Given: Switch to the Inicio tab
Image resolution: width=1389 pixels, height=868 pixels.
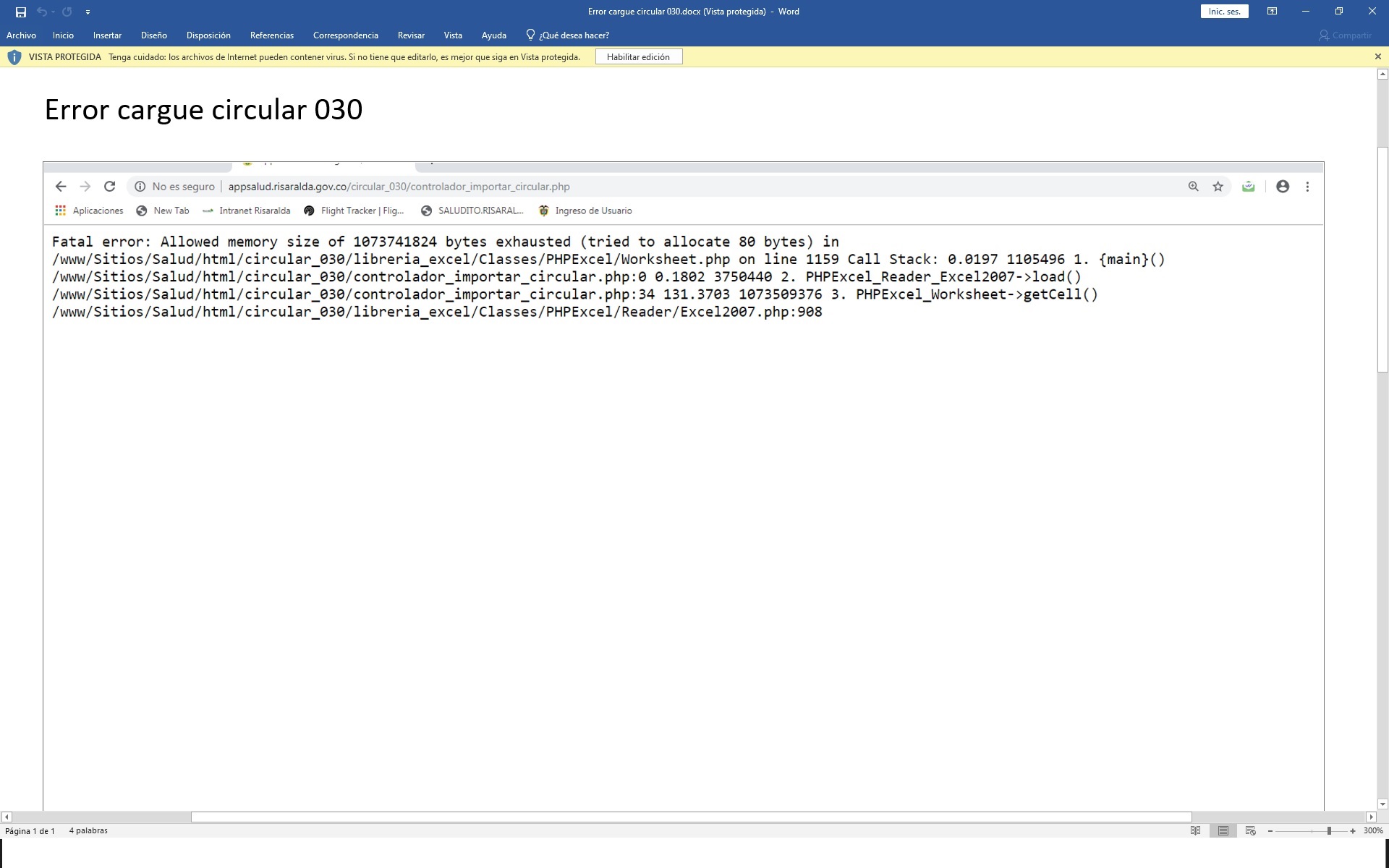Looking at the screenshot, I should click(63, 35).
